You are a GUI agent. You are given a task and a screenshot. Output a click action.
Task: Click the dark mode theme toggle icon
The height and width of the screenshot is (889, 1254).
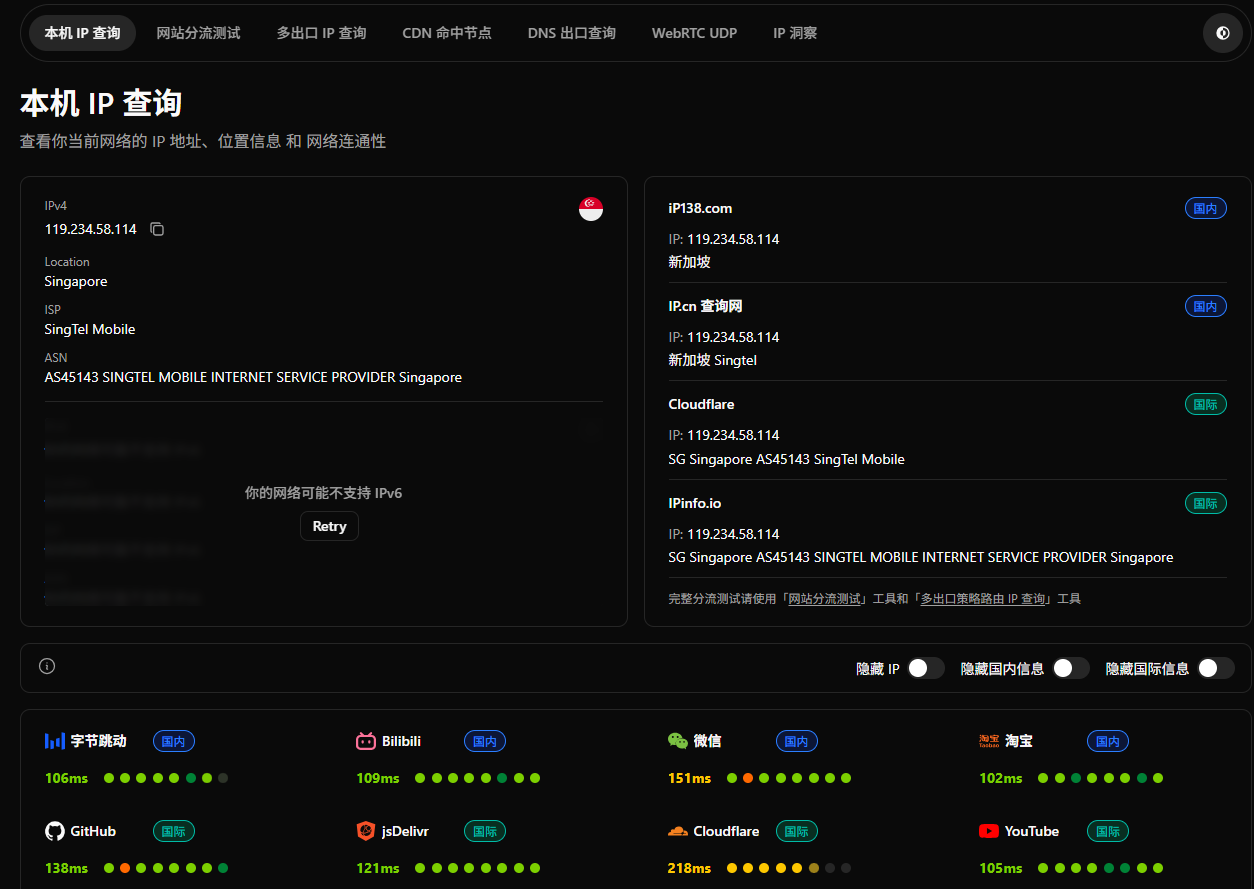(x=1222, y=33)
